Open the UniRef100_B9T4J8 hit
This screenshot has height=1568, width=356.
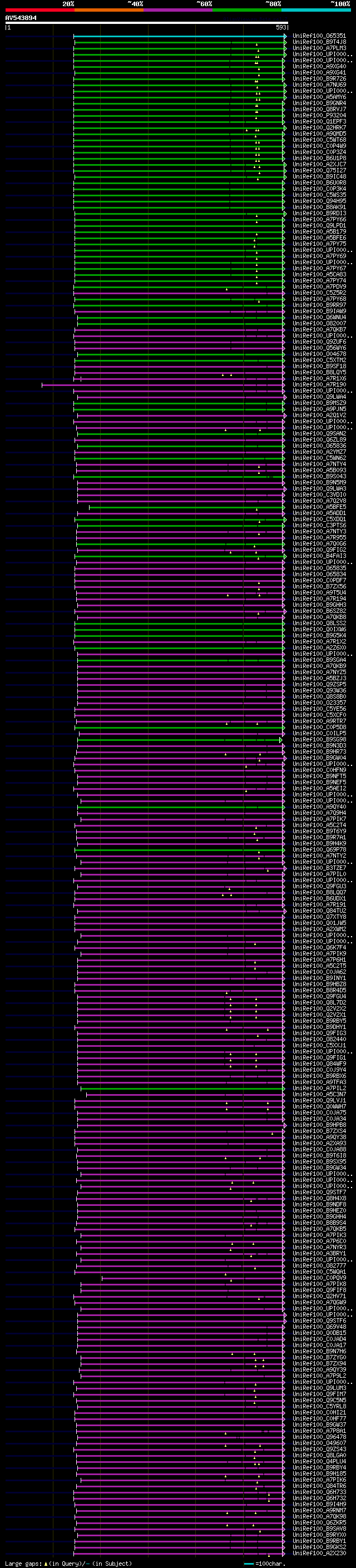click(x=319, y=42)
